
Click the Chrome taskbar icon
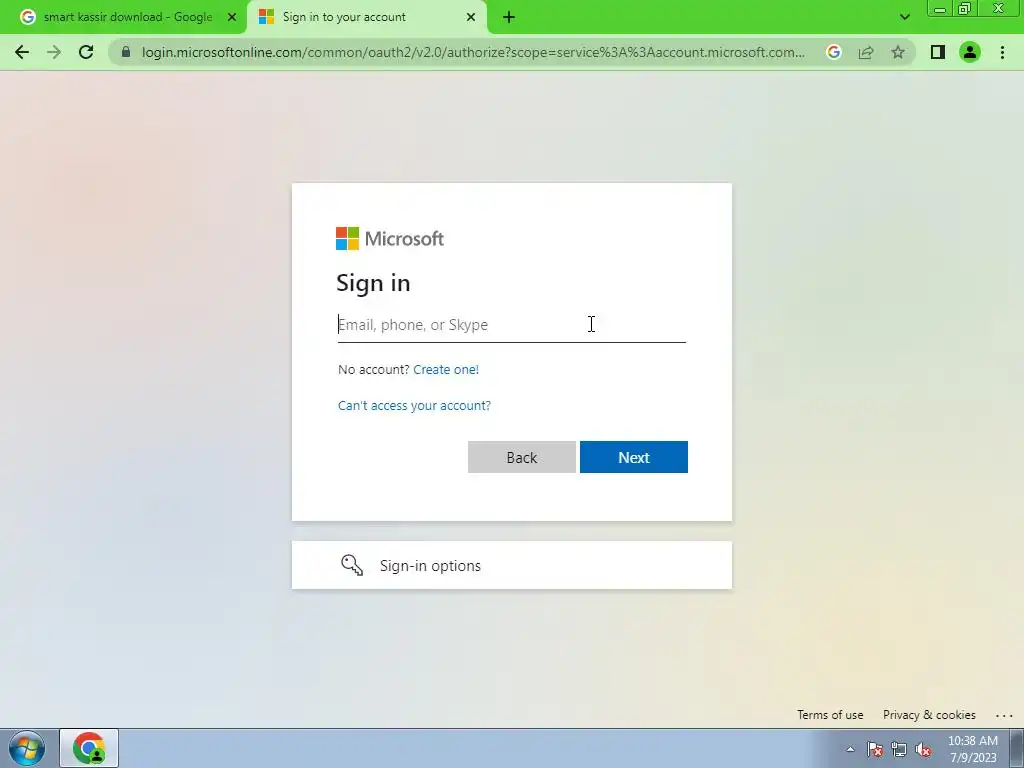(89, 748)
